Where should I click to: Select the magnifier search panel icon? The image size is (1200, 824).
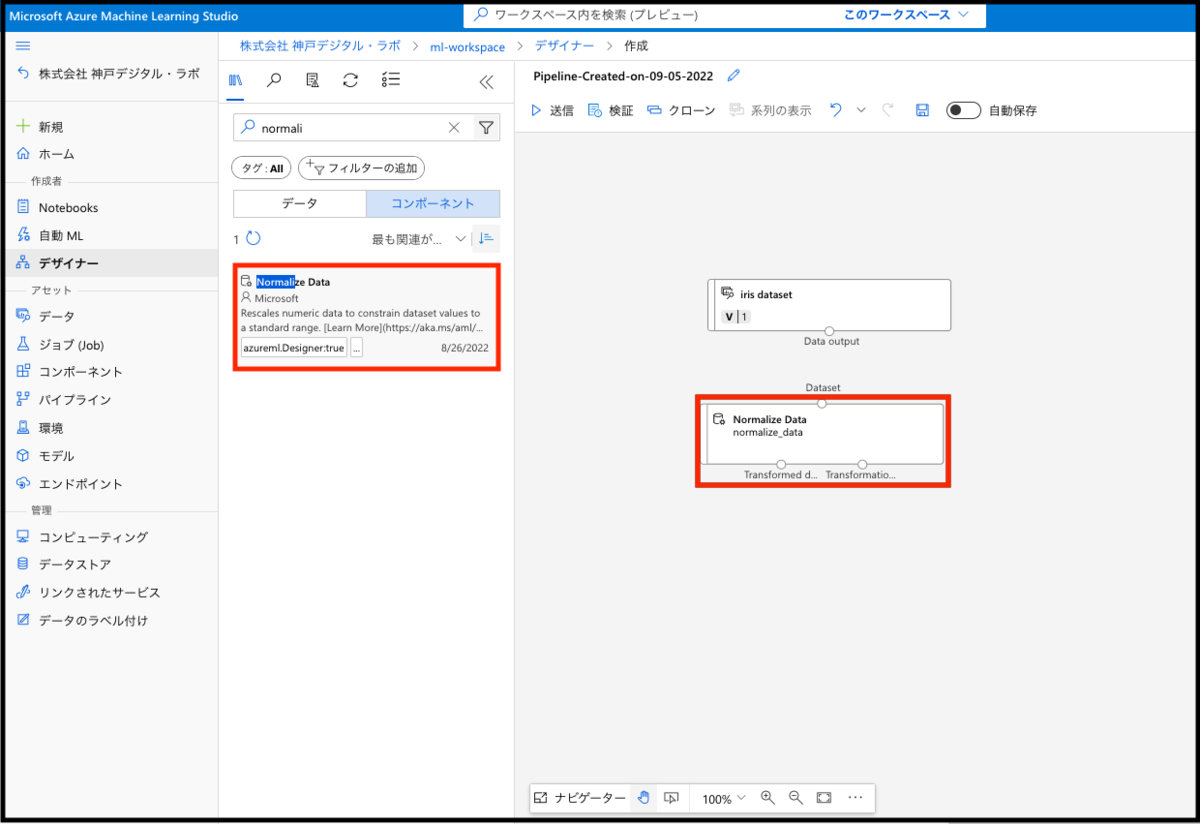[x=274, y=81]
